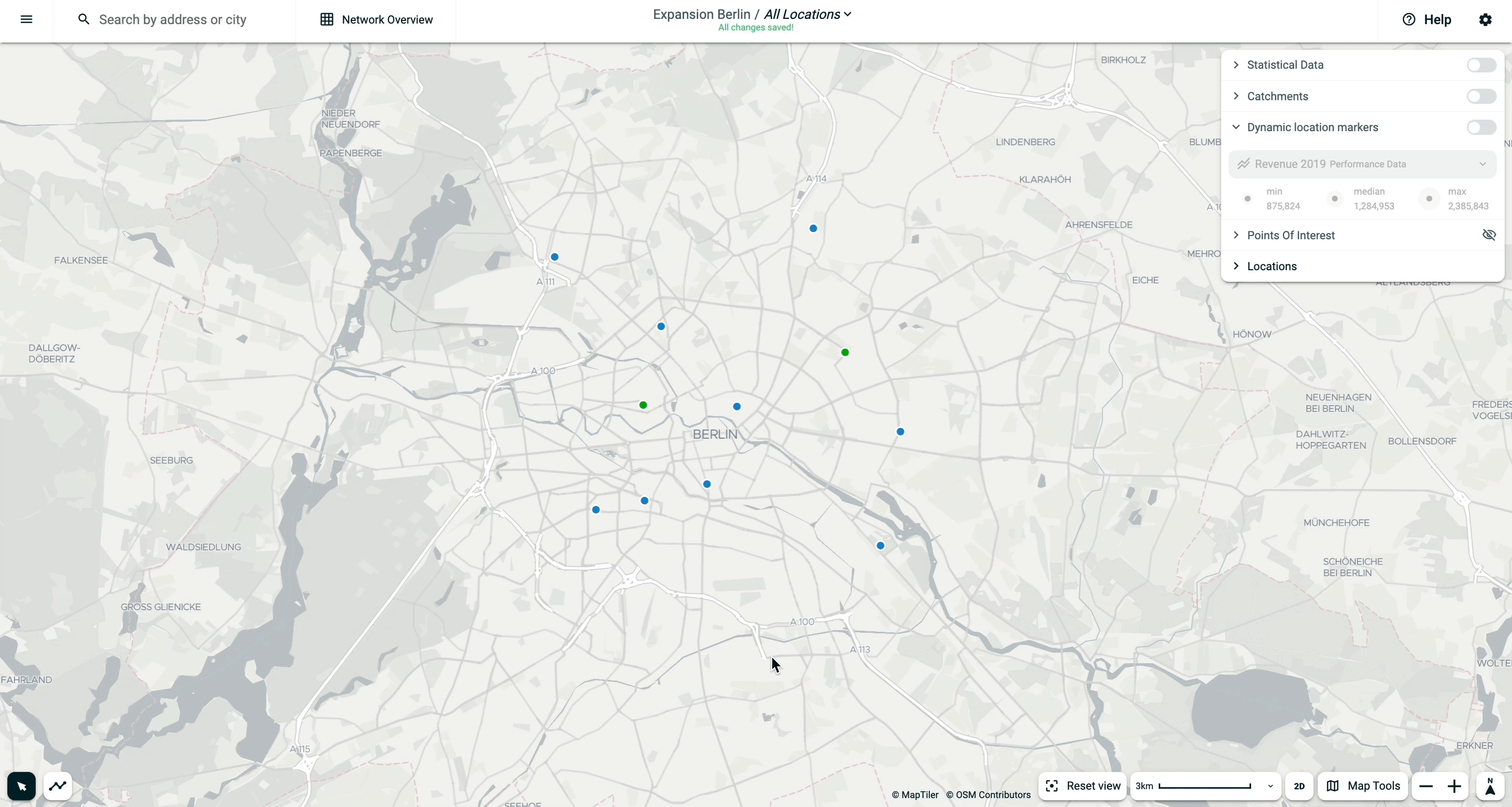Click the 3km scale bar
The image size is (1512, 807).
[x=1204, y=787]
